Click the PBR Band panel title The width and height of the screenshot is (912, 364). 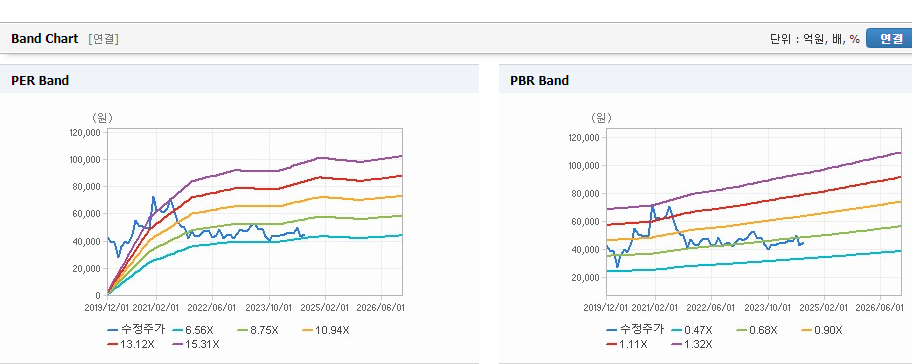(539, 81)
